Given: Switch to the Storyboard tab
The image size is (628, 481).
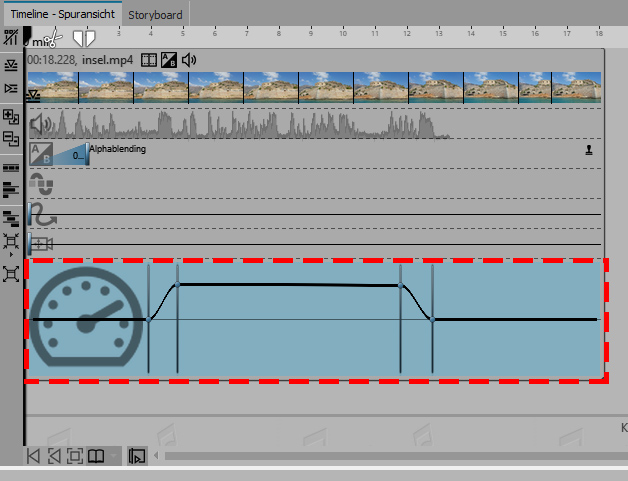Looking at the screenshot, I should [x=155, y=15].
